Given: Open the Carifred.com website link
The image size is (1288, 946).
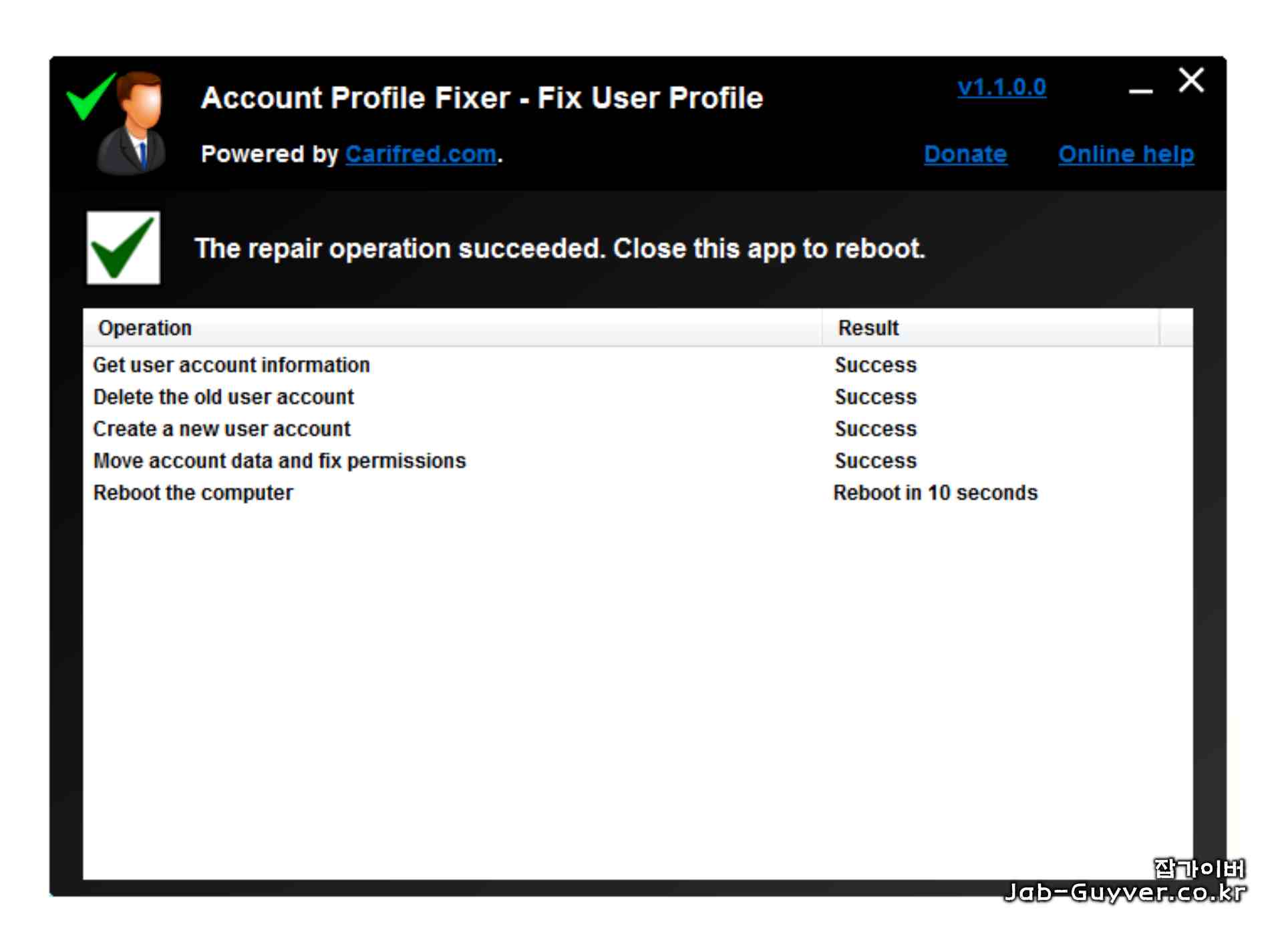Looking at the screenshot, I should point(422,154).
